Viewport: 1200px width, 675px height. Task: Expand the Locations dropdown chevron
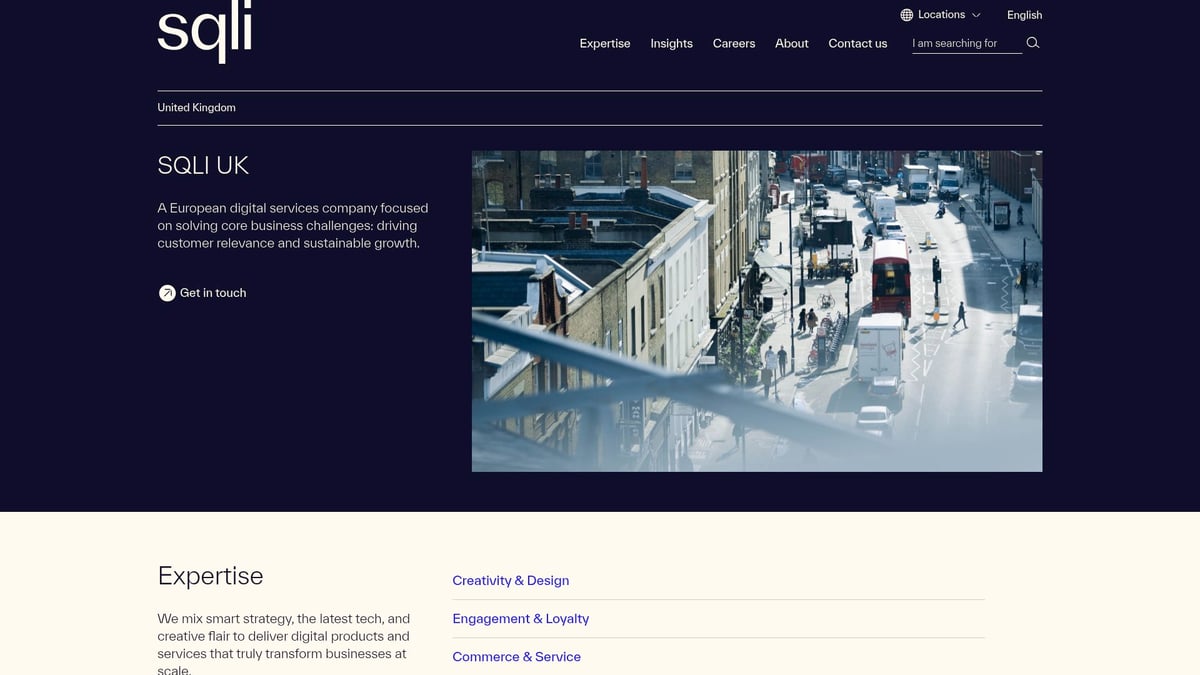(x=976, y=15)
